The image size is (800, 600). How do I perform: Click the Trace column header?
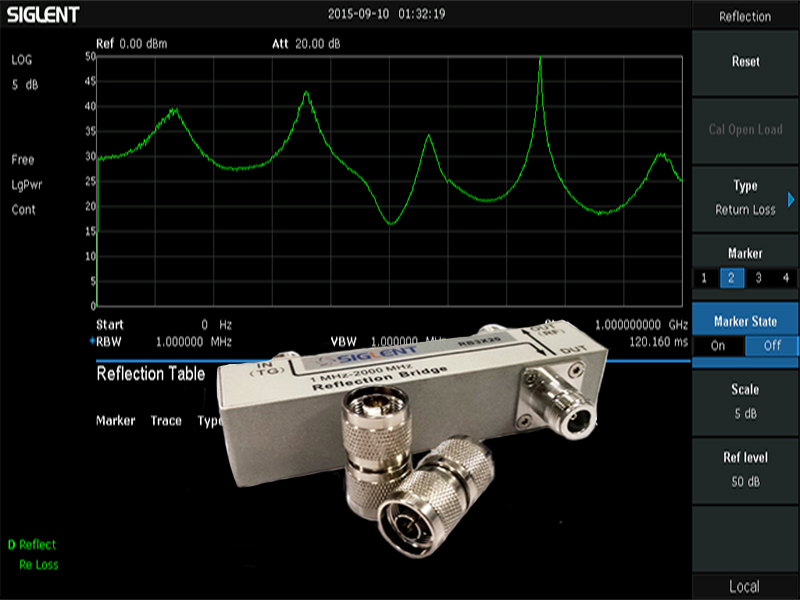pyautogui.click(x=166, y=421)
